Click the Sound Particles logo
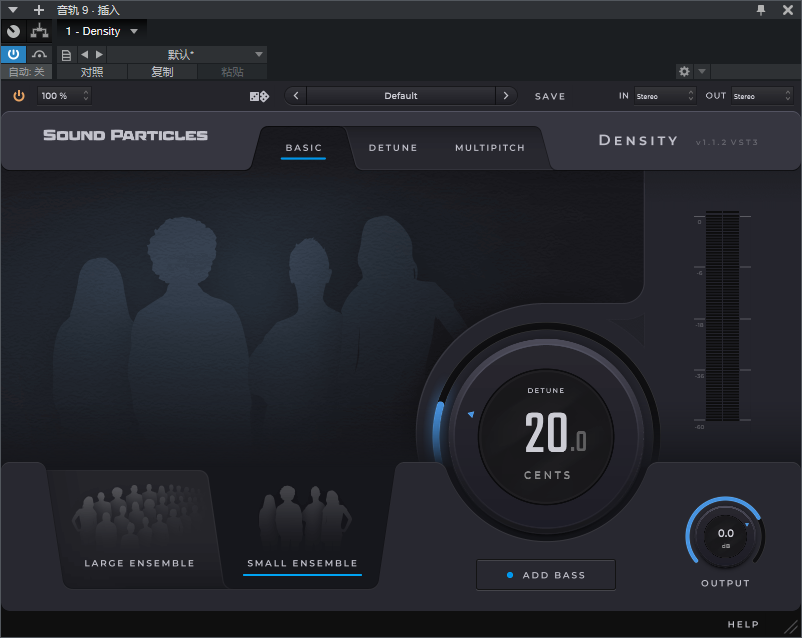Image resolution: width=802 pixels, height=638 pixels. (x=125, y=135)
